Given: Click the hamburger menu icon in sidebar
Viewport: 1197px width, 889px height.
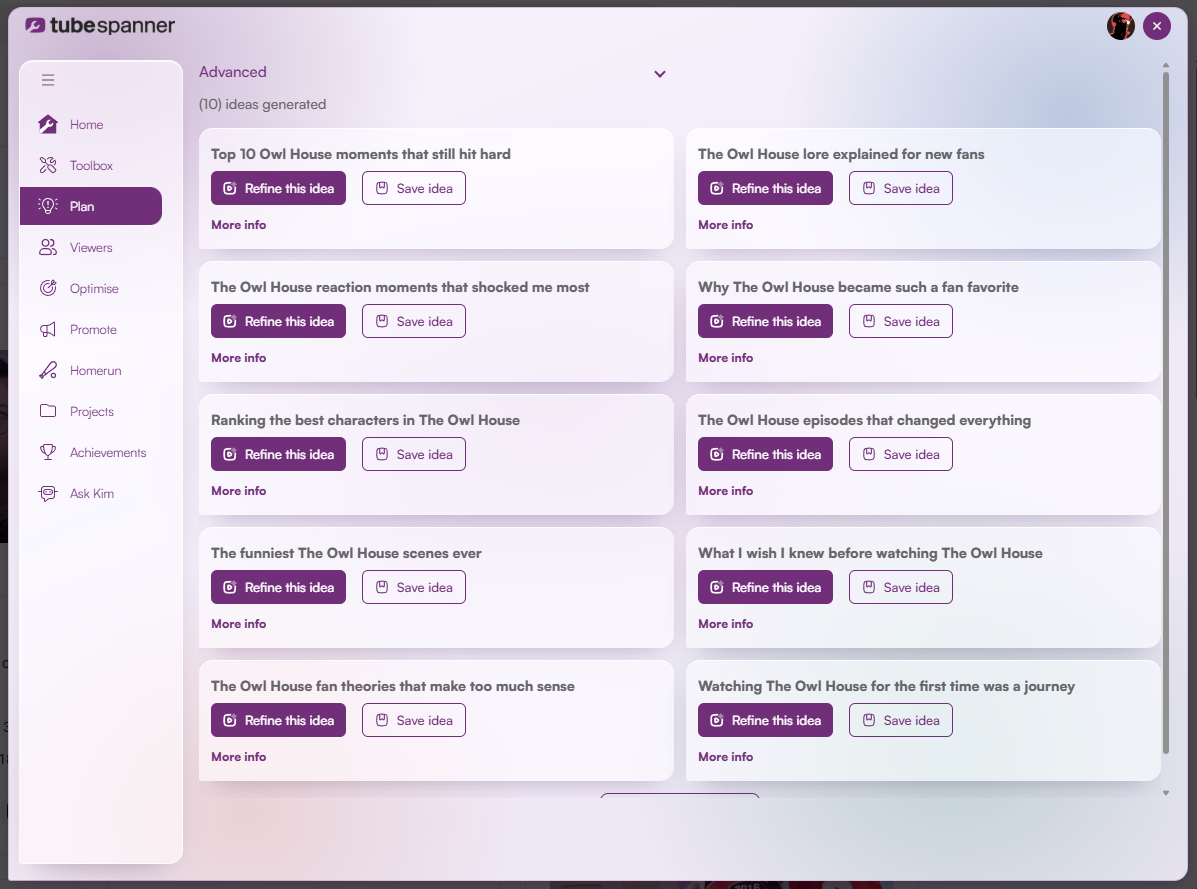Looking at the screenshot, I should click(48, 79).
